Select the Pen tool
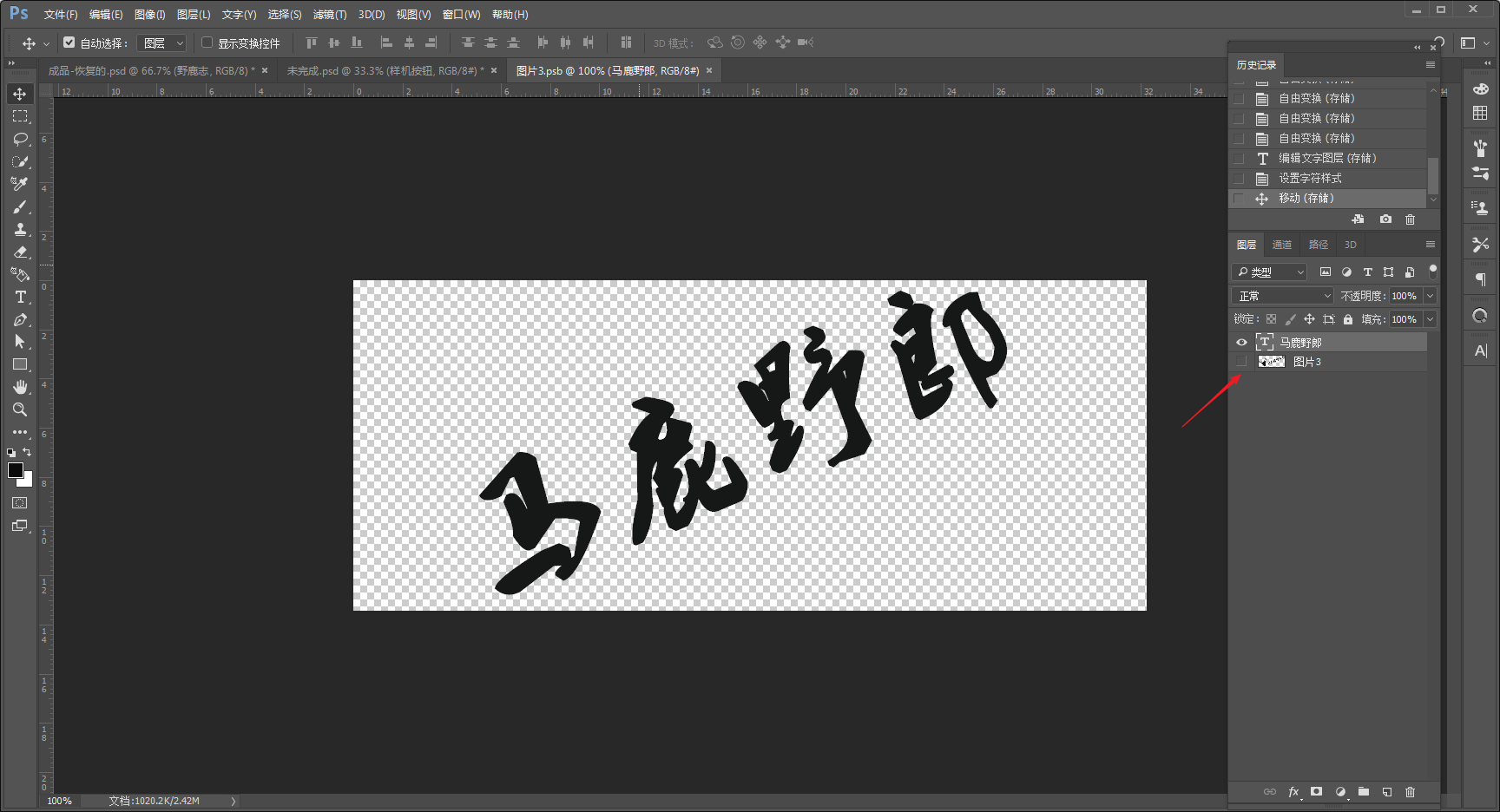Screen dimensions: 1500x812 click(x=20, y=319)
